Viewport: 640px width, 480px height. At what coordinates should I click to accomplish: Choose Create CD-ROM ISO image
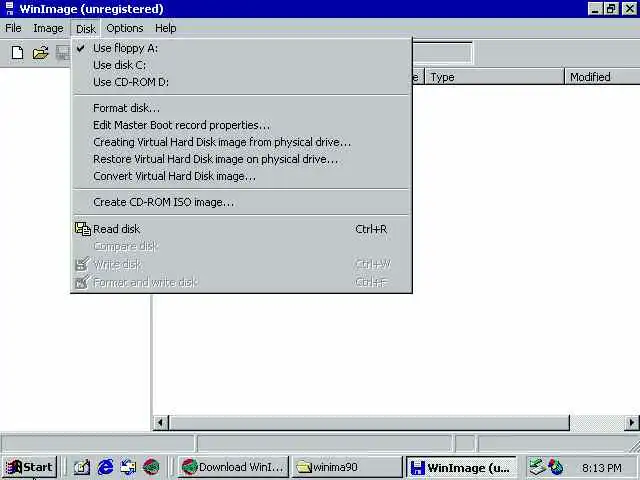pos(241,202)
